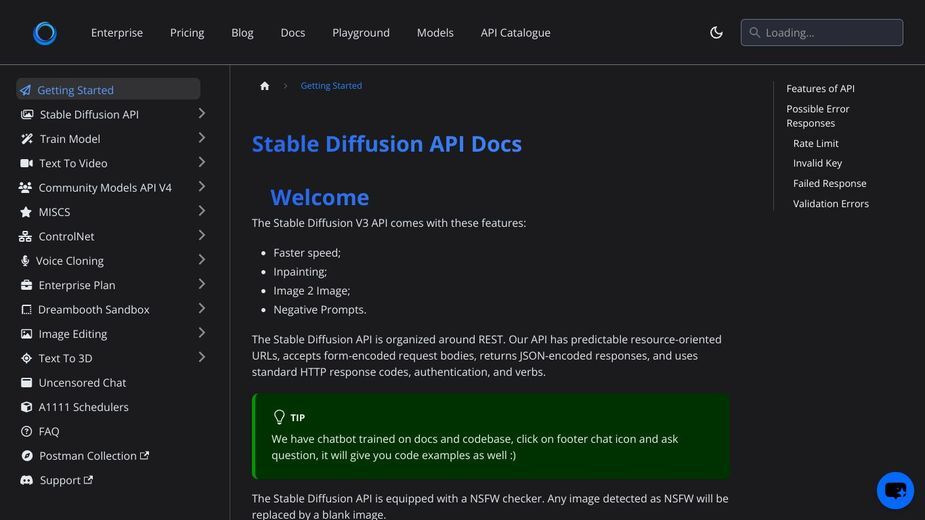Click the A1111 Schedulers cube icon
This screenshot has width=925, height=520.
(x=27, y=407)
